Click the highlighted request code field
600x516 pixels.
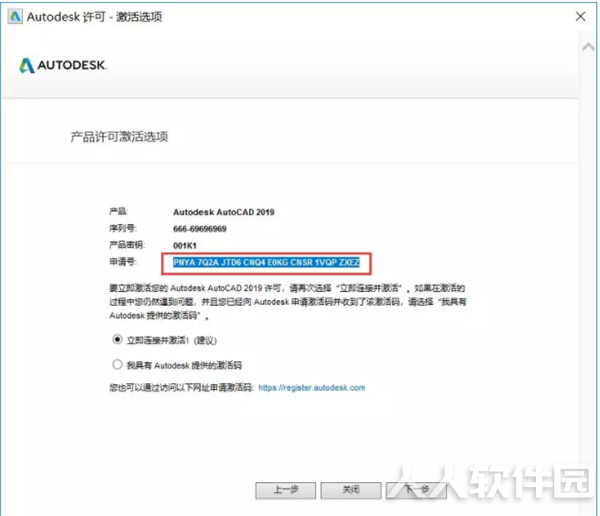[x=266, y=263]
